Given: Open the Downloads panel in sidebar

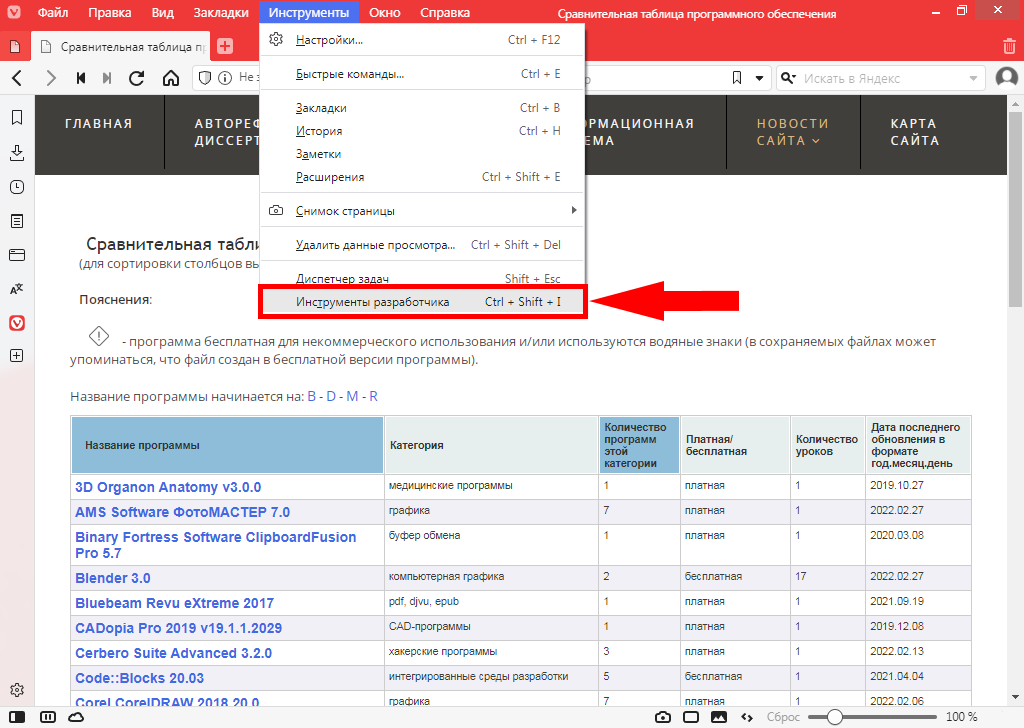Looking at the screenshot, I should [x=17, y=153].
